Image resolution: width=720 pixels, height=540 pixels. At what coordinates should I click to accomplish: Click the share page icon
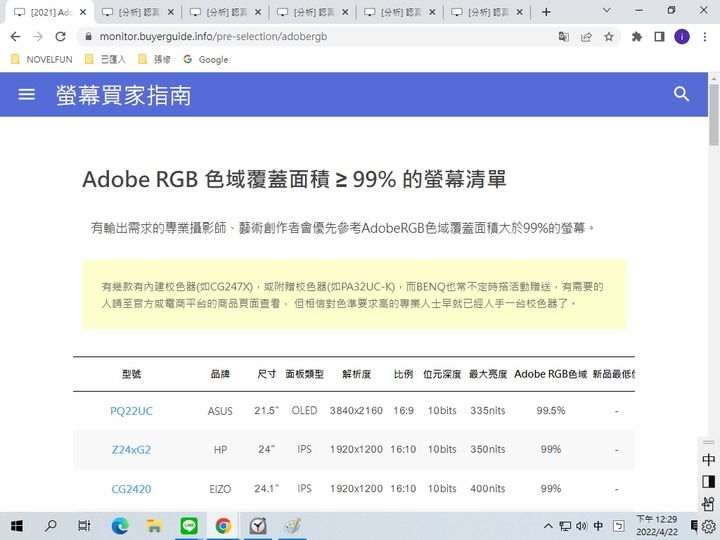(x=586, y=37)
